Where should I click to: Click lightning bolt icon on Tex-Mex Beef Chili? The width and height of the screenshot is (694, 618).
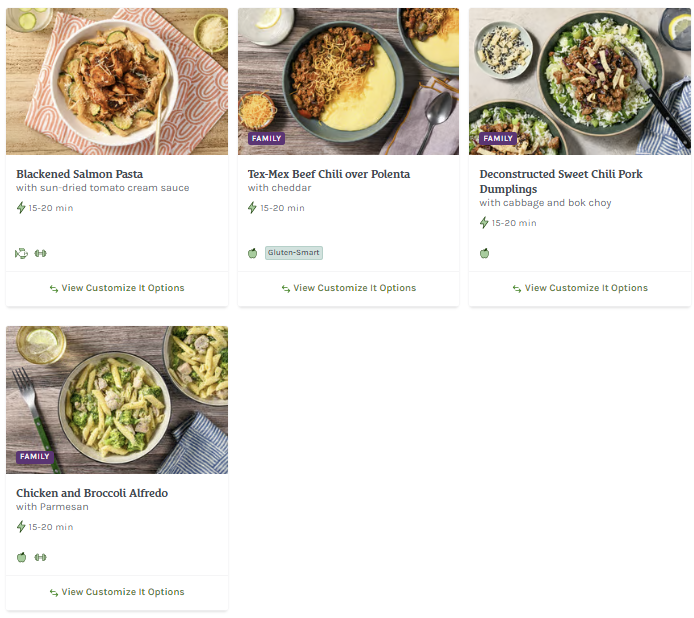[x=253, y=208]
